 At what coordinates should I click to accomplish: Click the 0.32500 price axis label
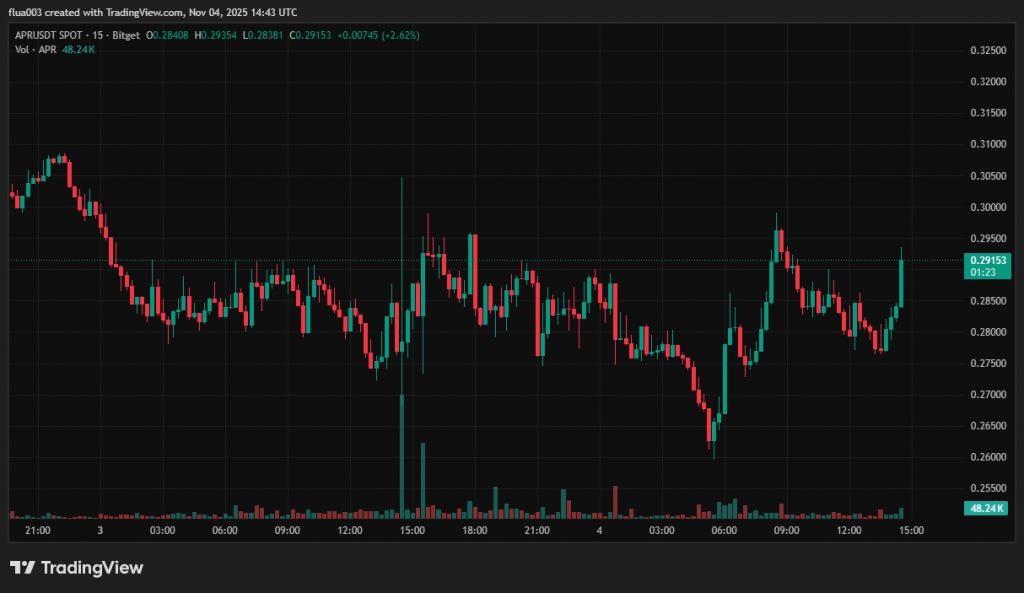pyautogui.click(x=988, y=50)
